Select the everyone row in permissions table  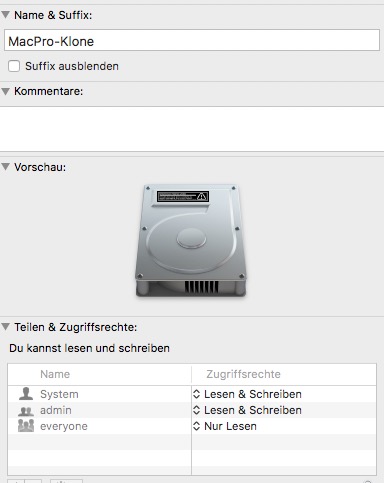point(192,426)
